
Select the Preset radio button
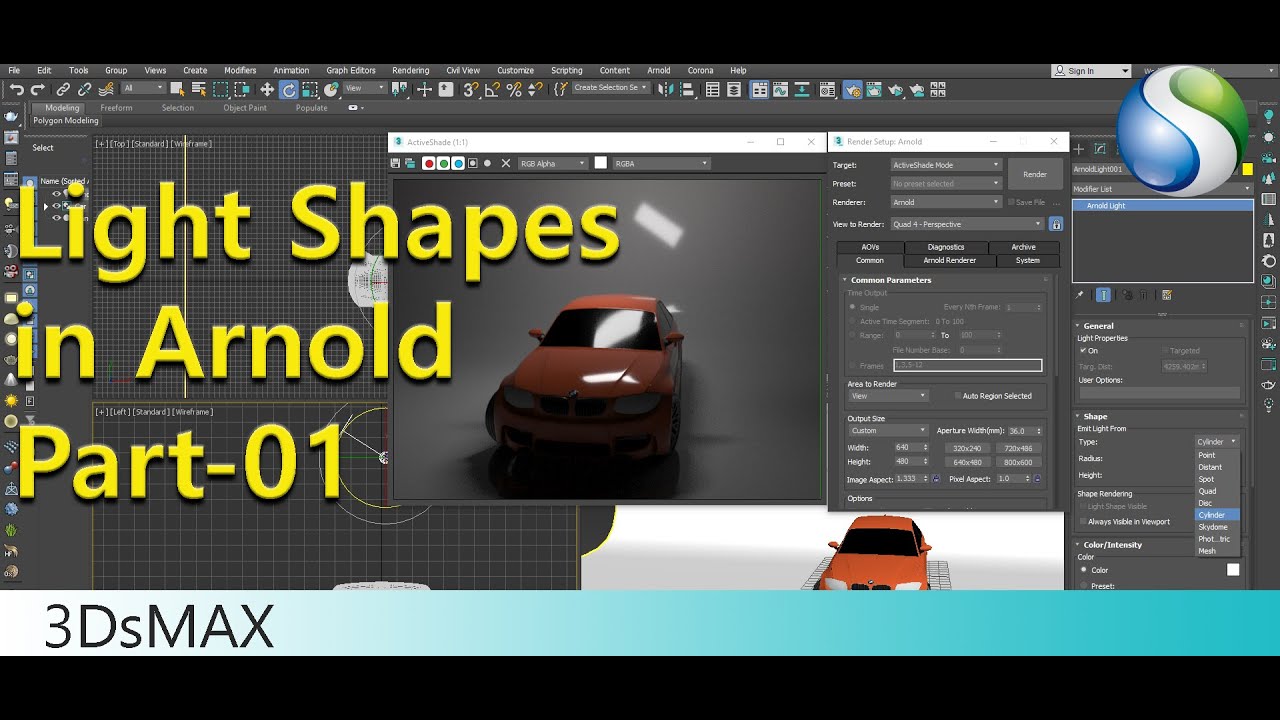(x=1083, y=586)
